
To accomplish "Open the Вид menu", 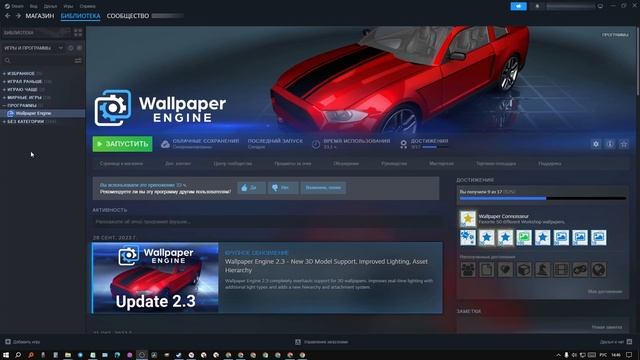I will tap(33, 6).
